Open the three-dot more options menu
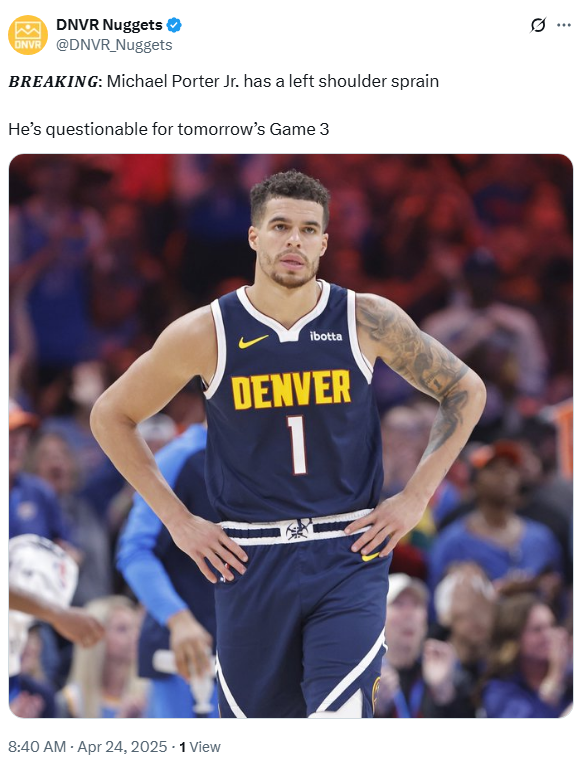 click(x=564, y=25)
